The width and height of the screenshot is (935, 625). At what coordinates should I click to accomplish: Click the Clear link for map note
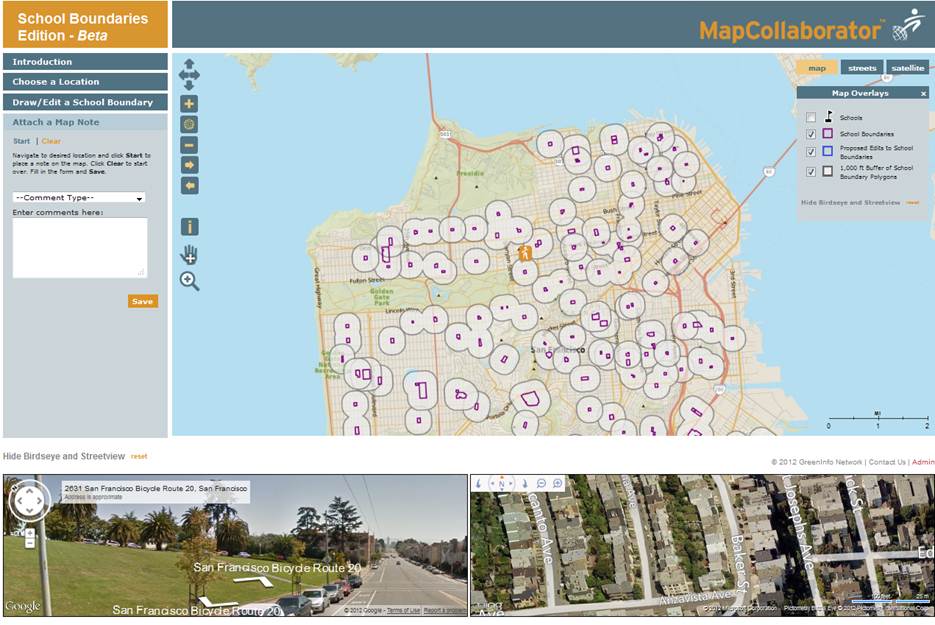[x=51, y=141]
